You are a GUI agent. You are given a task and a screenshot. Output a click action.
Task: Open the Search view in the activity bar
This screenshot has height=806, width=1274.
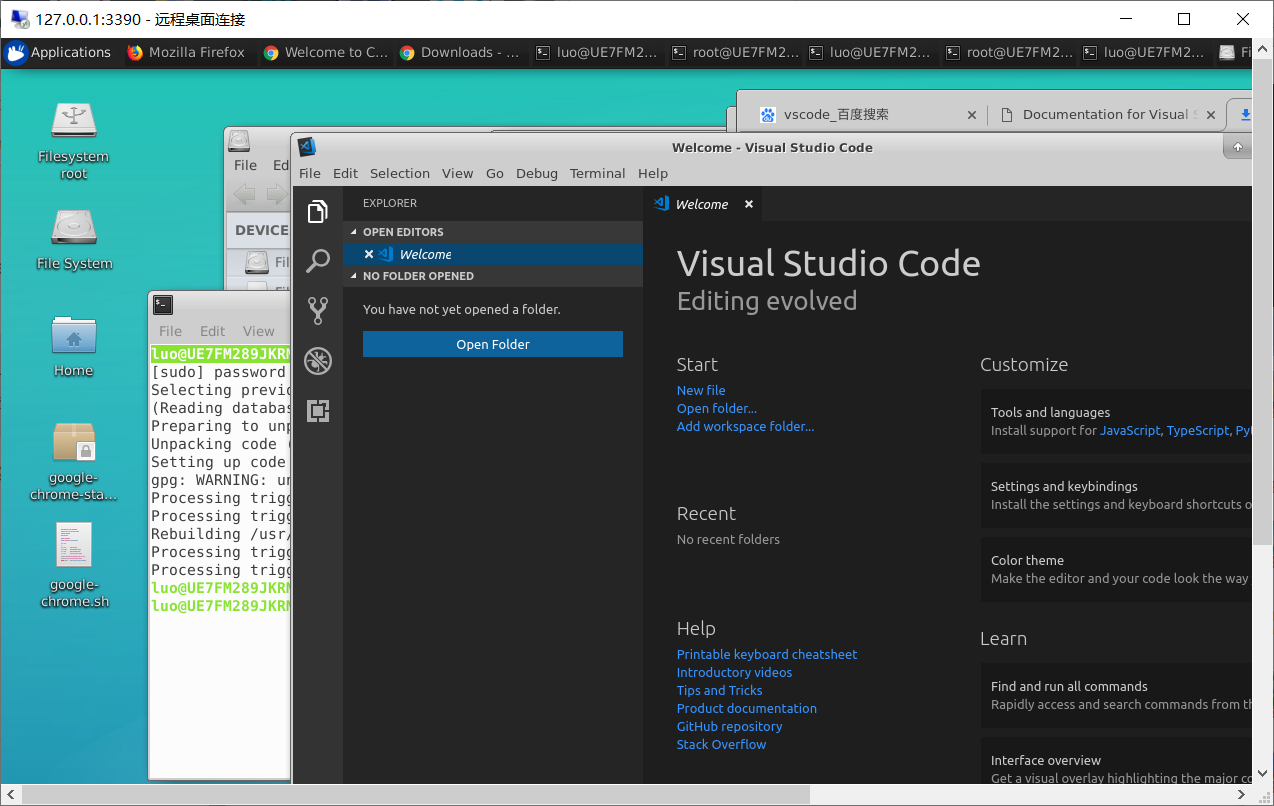318,261
